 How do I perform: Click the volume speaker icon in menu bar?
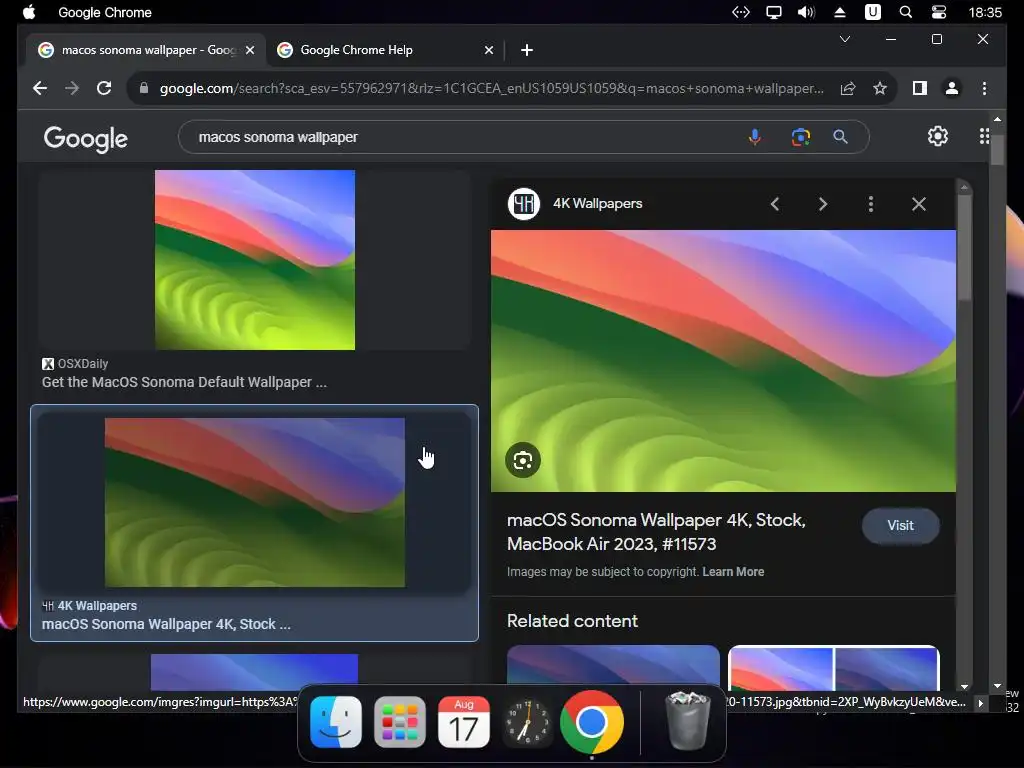pos(806,12)
